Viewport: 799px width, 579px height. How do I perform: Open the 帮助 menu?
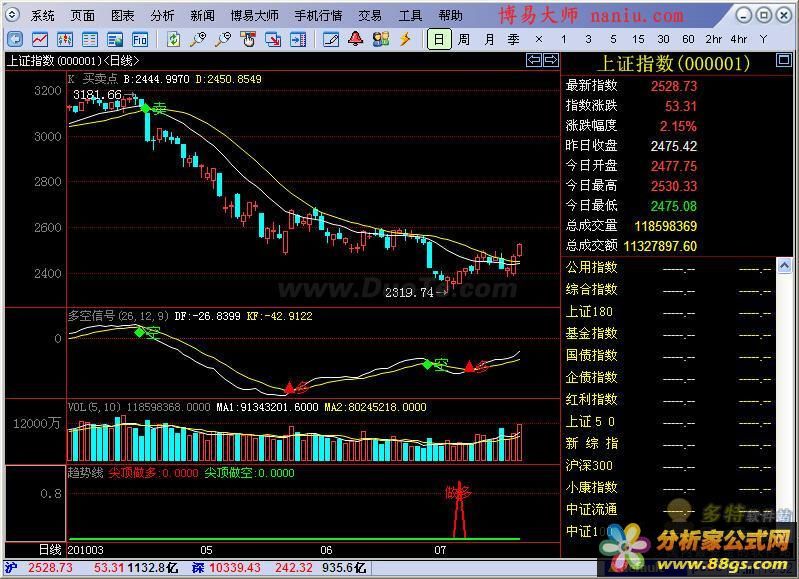450,16
